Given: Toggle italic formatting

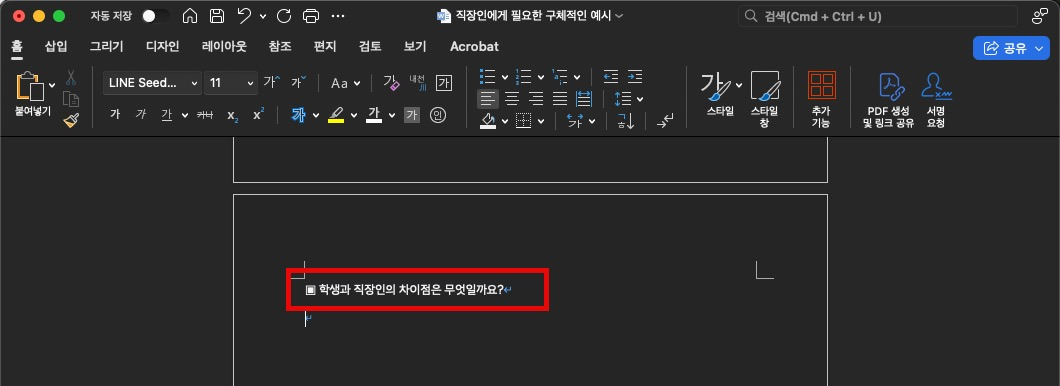Looking at the screenshot, I should point(141,115).
